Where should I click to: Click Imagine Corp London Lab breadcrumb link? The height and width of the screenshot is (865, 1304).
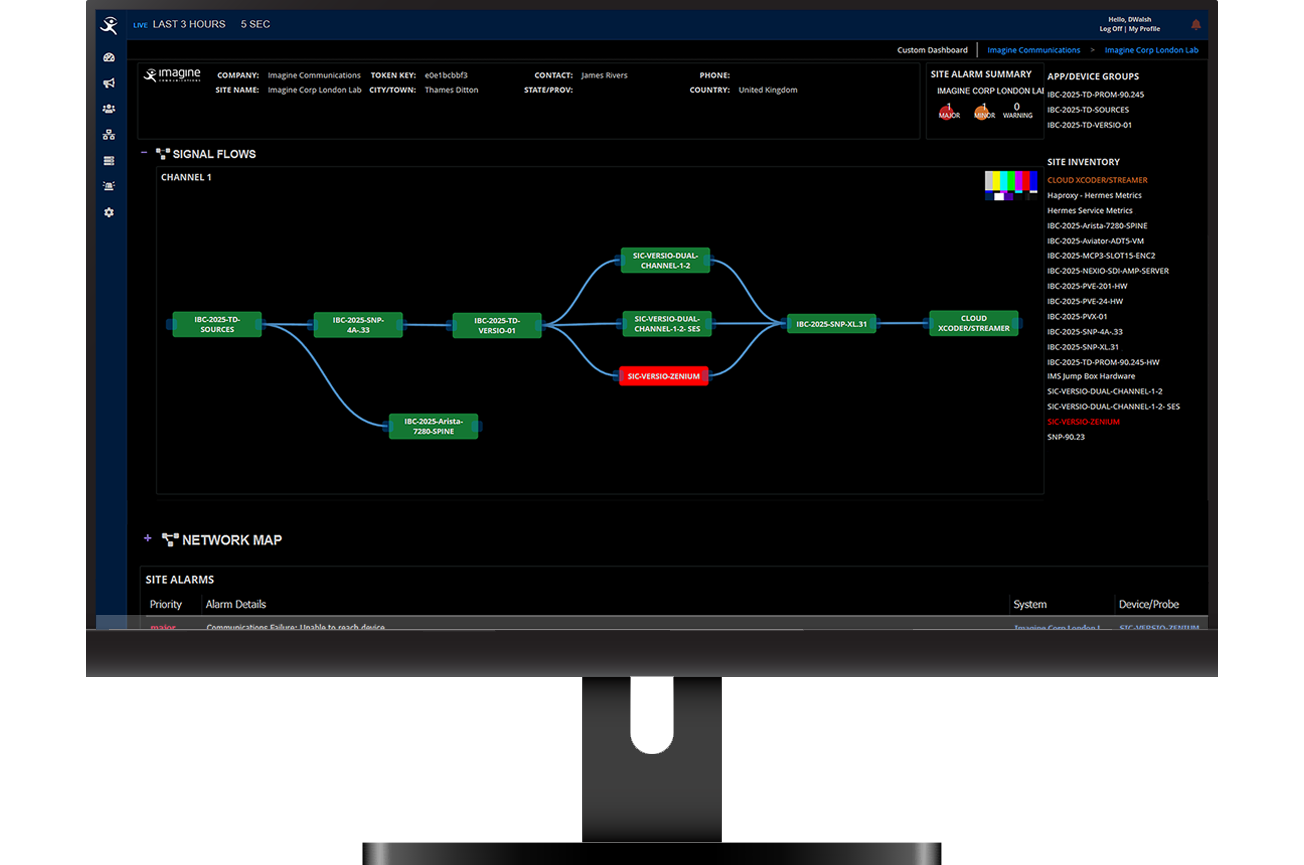[x=1151, y=50]
